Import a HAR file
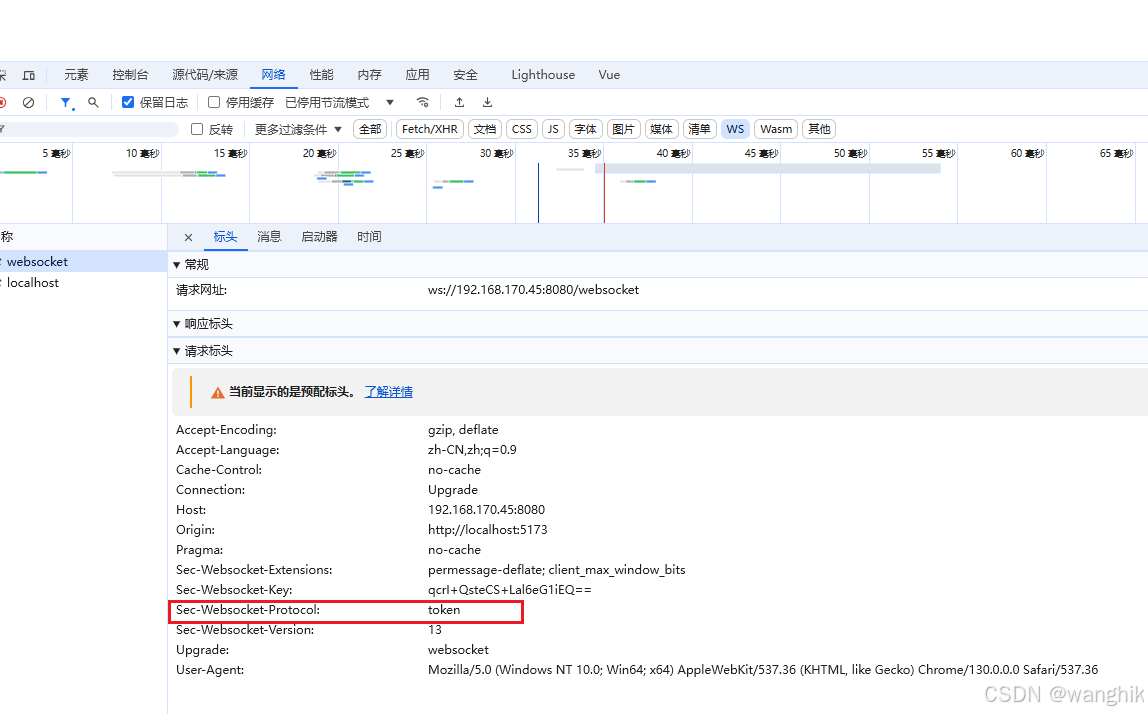 (x=459, y=101)
